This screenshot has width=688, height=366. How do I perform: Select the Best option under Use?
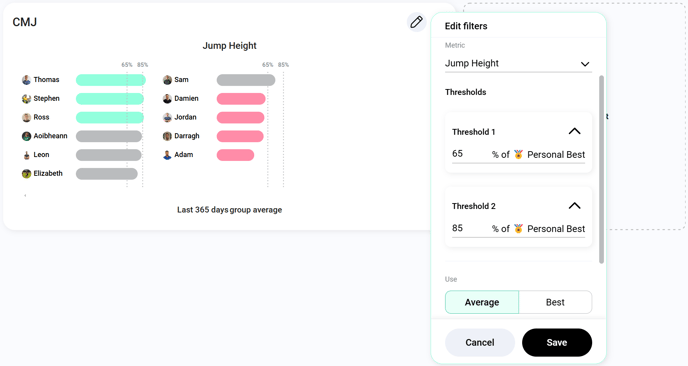coord(555,302)
